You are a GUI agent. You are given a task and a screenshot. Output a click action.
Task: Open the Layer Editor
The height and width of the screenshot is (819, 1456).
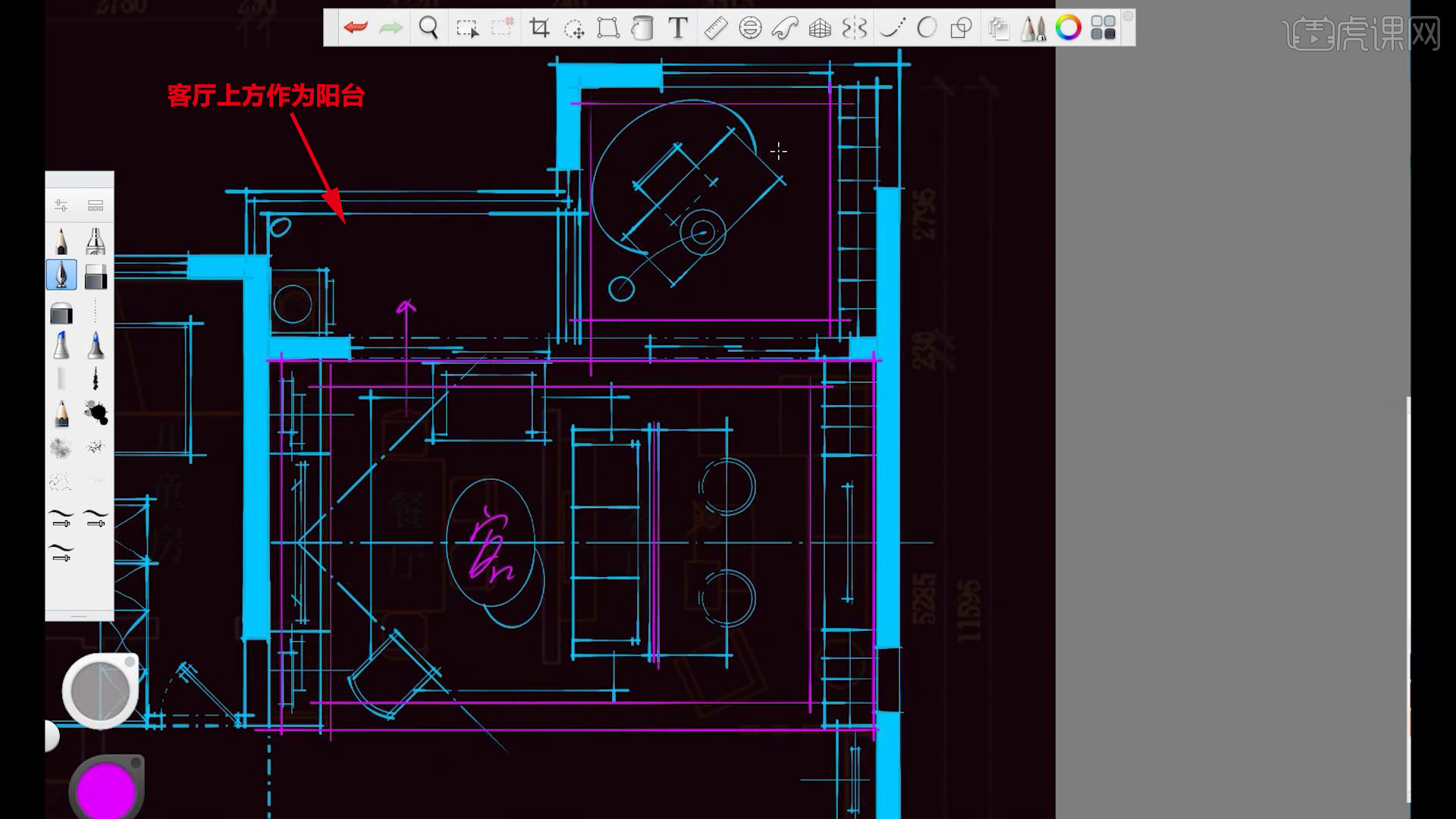pos(999,29)
